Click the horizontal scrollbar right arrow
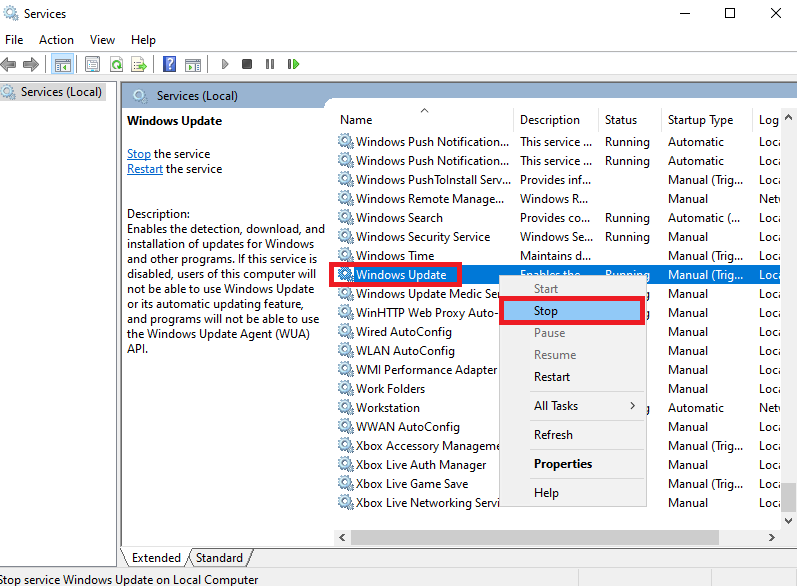Screen dimensions: 797x586 click(772, 537)
